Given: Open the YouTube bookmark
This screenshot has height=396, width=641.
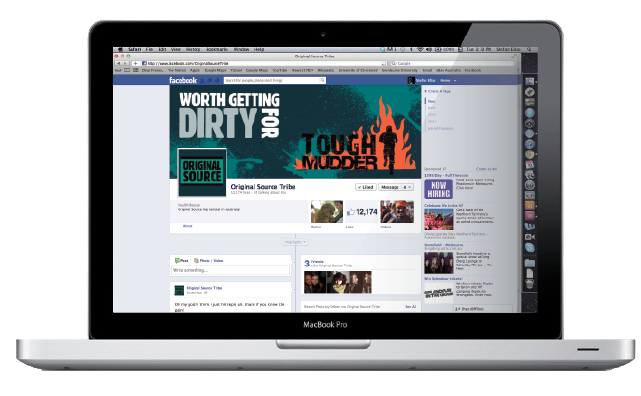Looking at the screenshot, I should [280, 70].
